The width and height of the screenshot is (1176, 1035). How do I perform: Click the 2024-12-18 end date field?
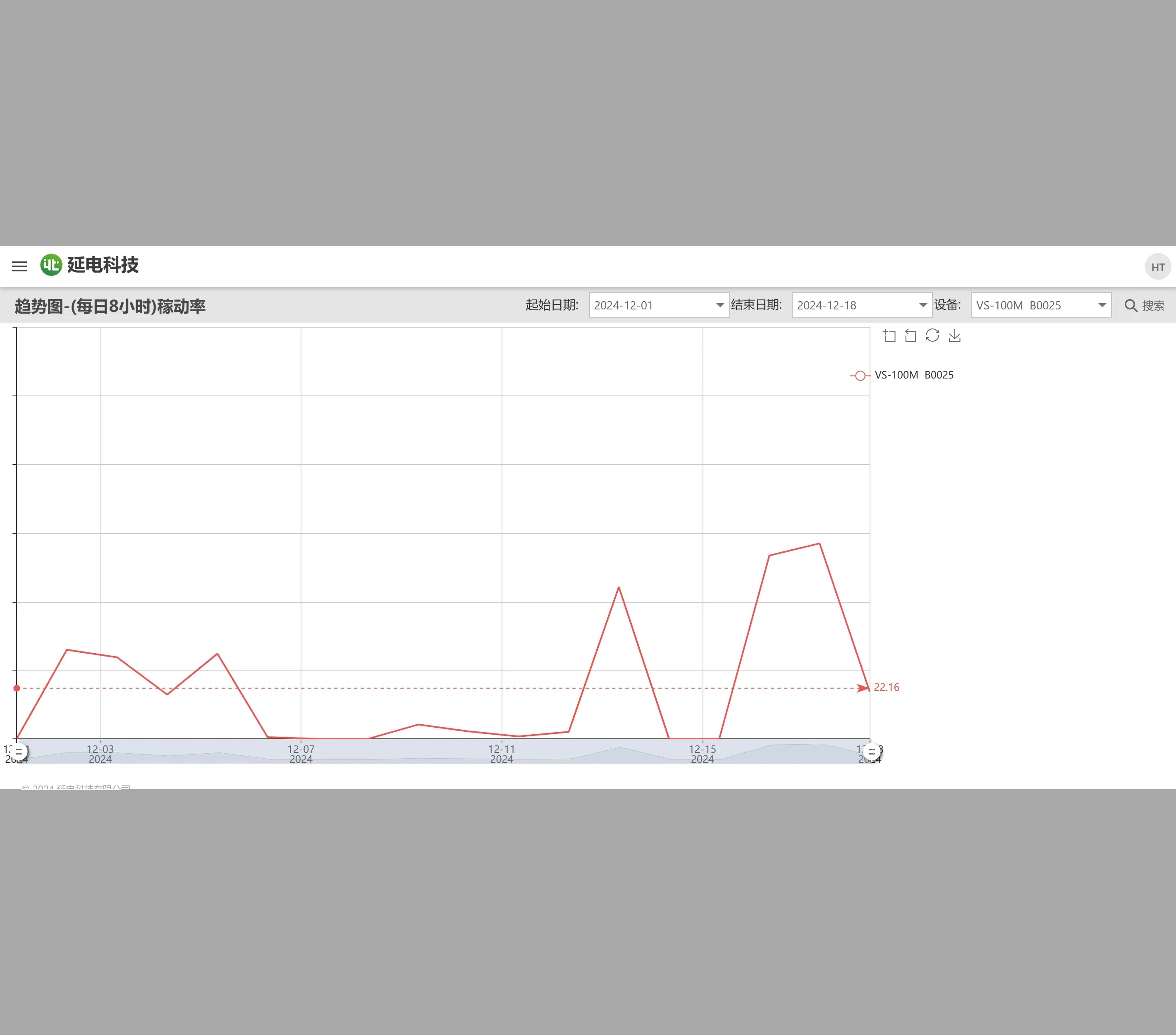(862, 305)
